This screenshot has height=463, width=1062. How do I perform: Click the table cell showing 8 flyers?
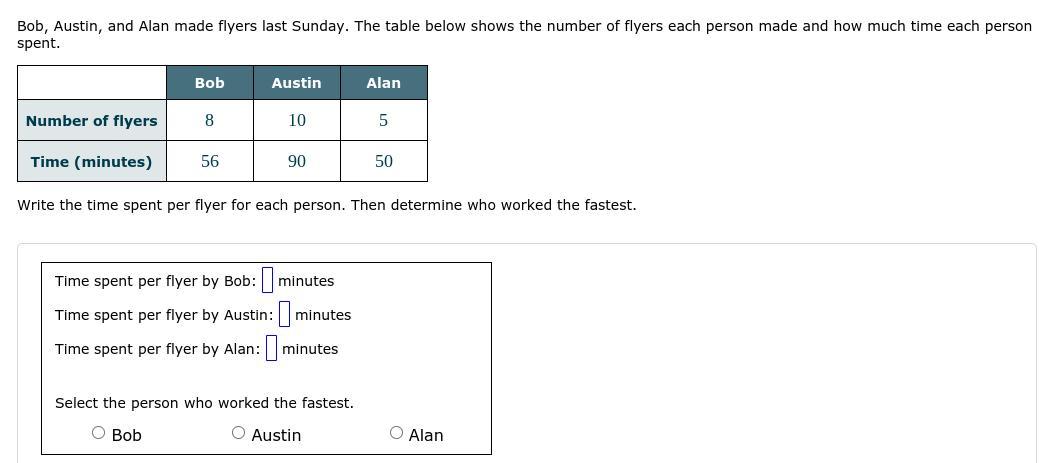point(210,120)
